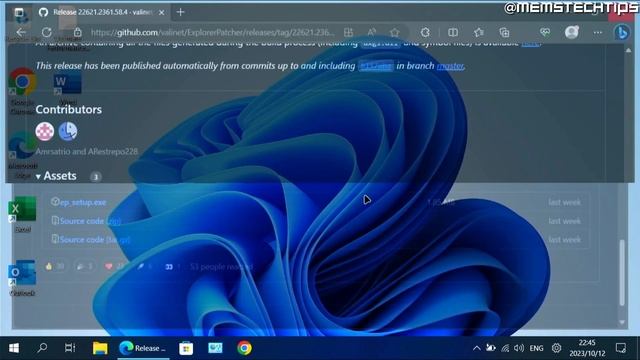The image size is (640, 360).
Task: Open the blue contributor avatar
Action: tap(68, 131)
